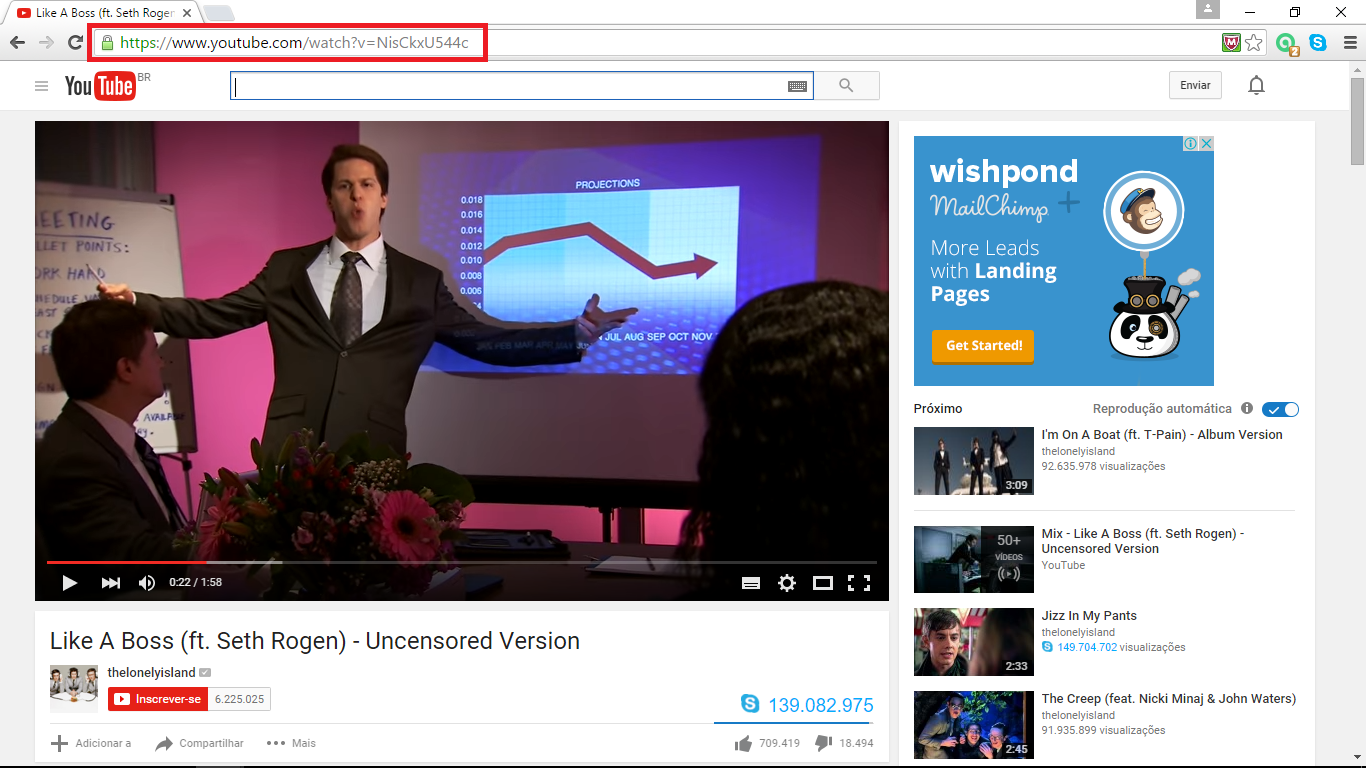Open a new browser tab
Viewport: 1366px width, 768px height.
pyautogui.click(x=218, y=13)
